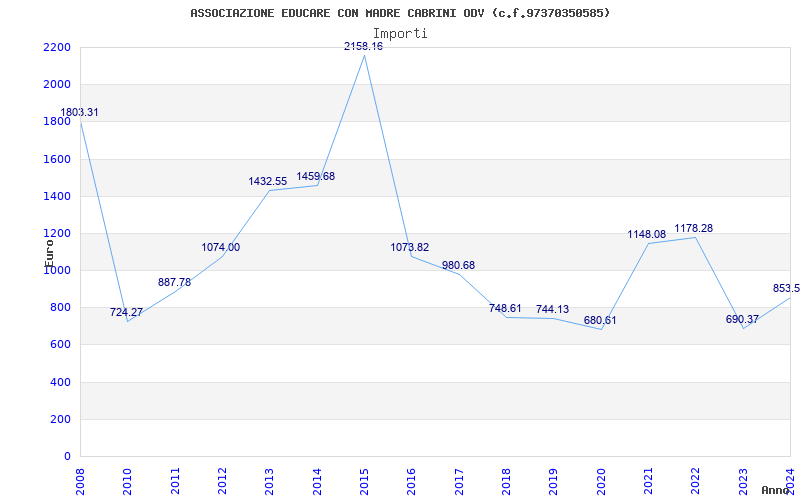Viewport: 800px width, 500px height.
Task: Select the 980.68 value label
Action: coord(458,265)
